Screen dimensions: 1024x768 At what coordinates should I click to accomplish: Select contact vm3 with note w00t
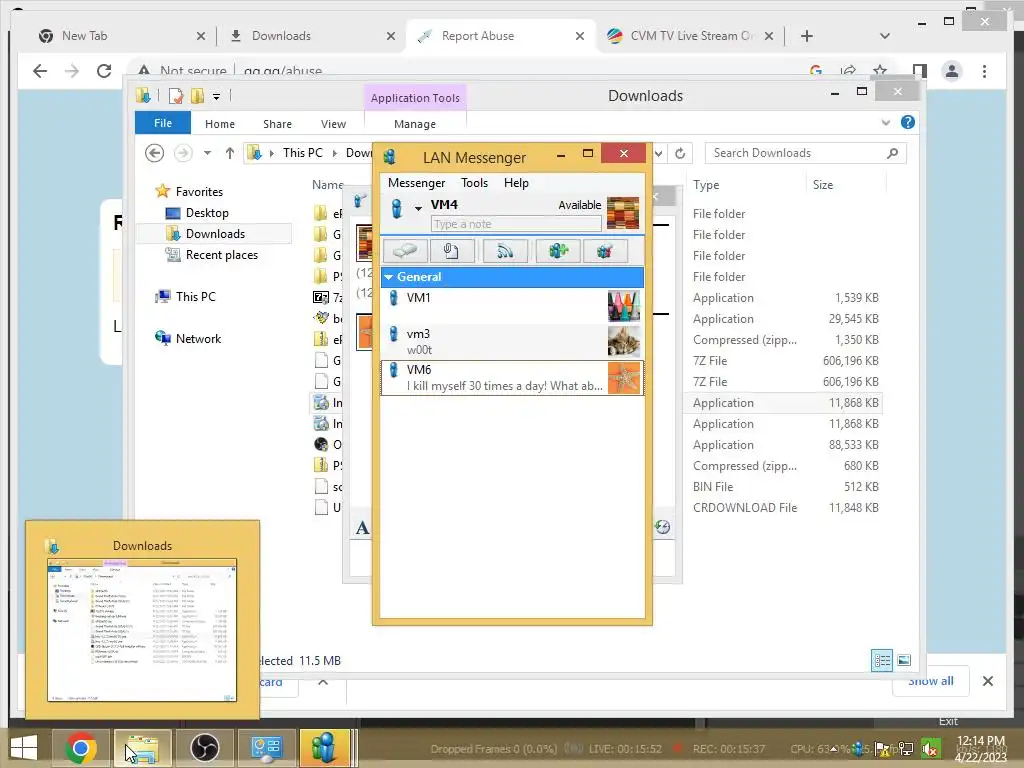pos(512,342)
